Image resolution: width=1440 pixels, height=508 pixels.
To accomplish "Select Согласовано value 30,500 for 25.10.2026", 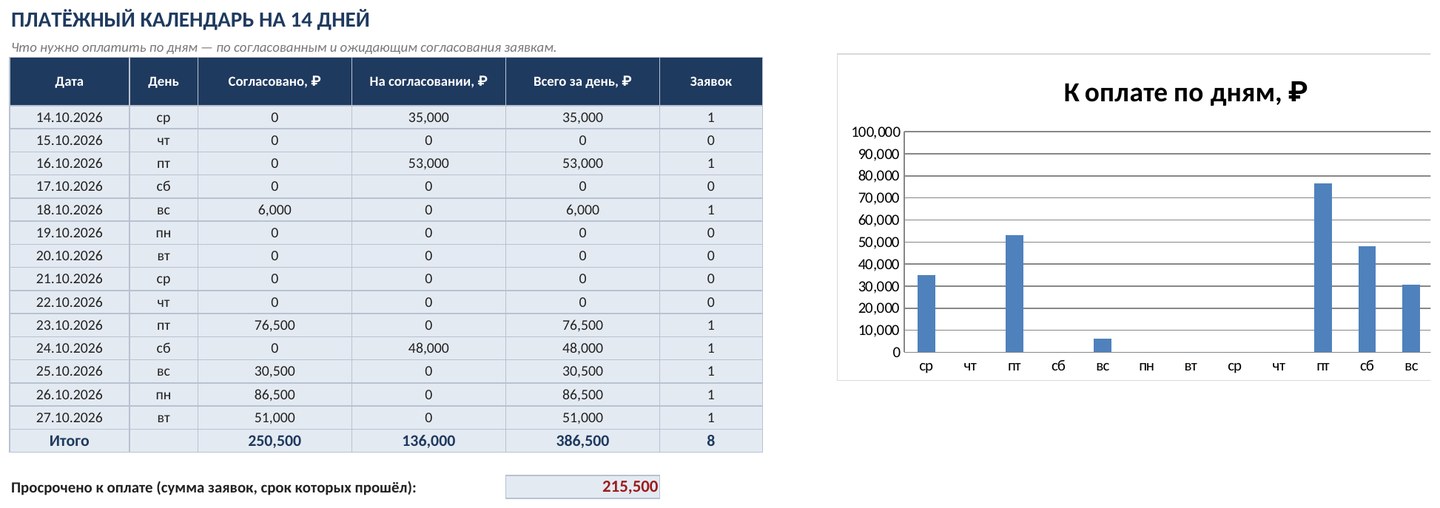I will point(274,371).
